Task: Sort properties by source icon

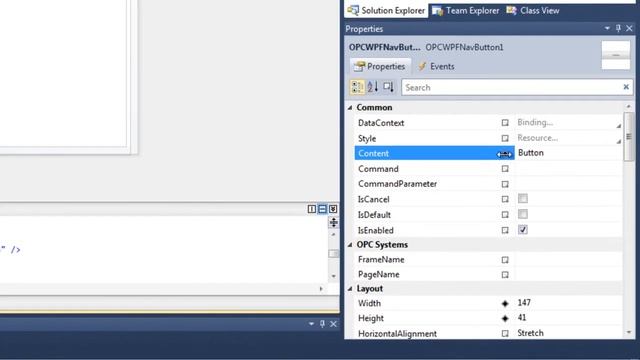Action: pyautogui.click(x=389, y=87)
